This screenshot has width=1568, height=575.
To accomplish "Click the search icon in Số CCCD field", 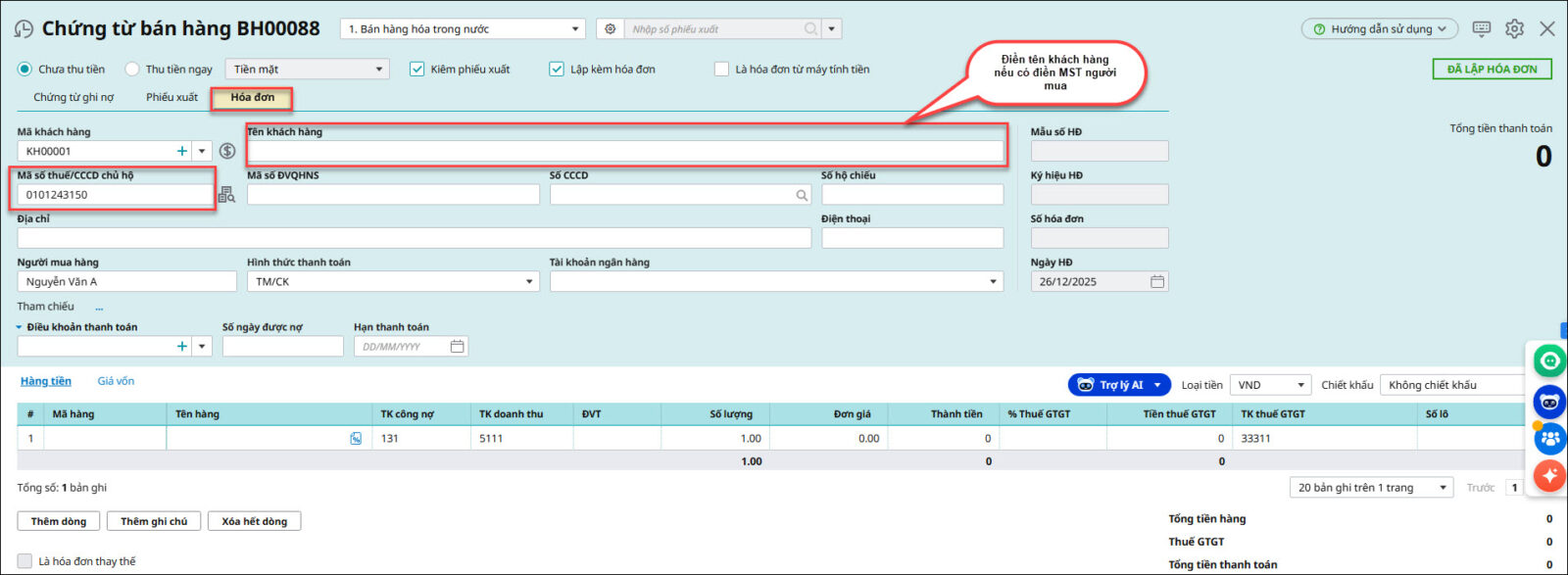I will [802, 195].
